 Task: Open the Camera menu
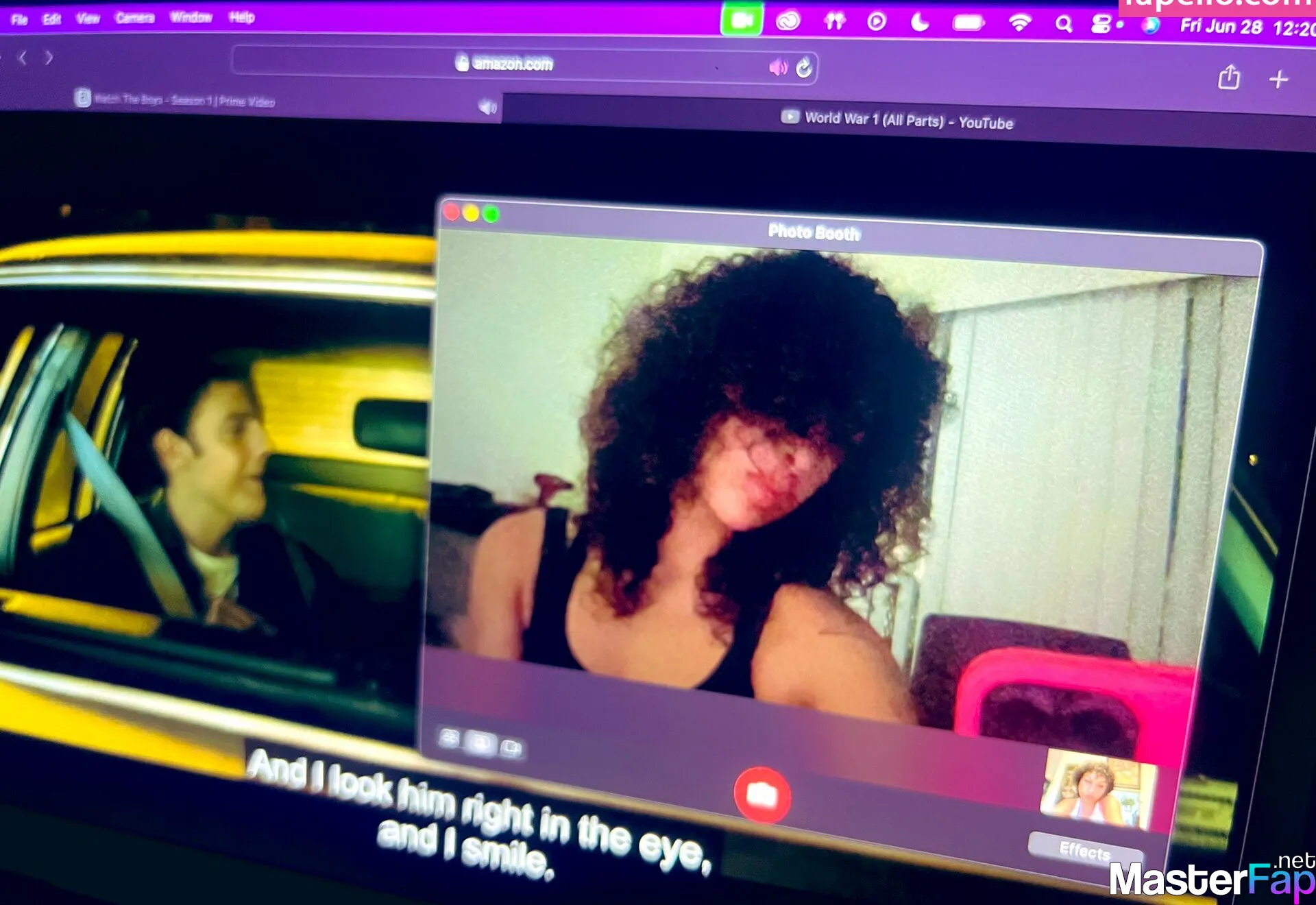(x=135, y=17)
